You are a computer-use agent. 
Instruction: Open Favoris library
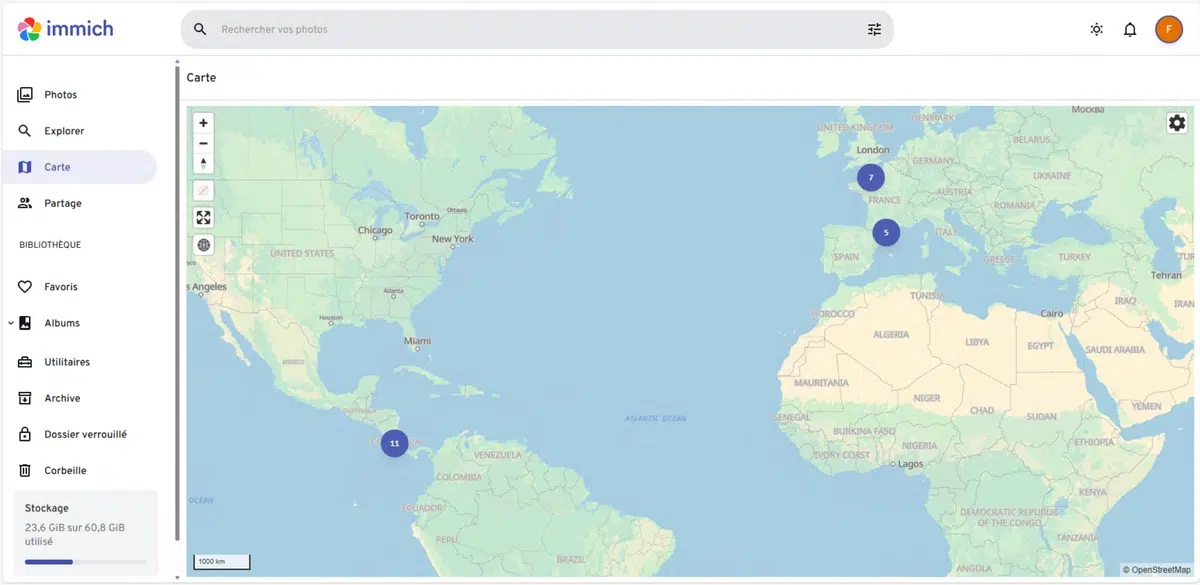click(x=80, y=287)
